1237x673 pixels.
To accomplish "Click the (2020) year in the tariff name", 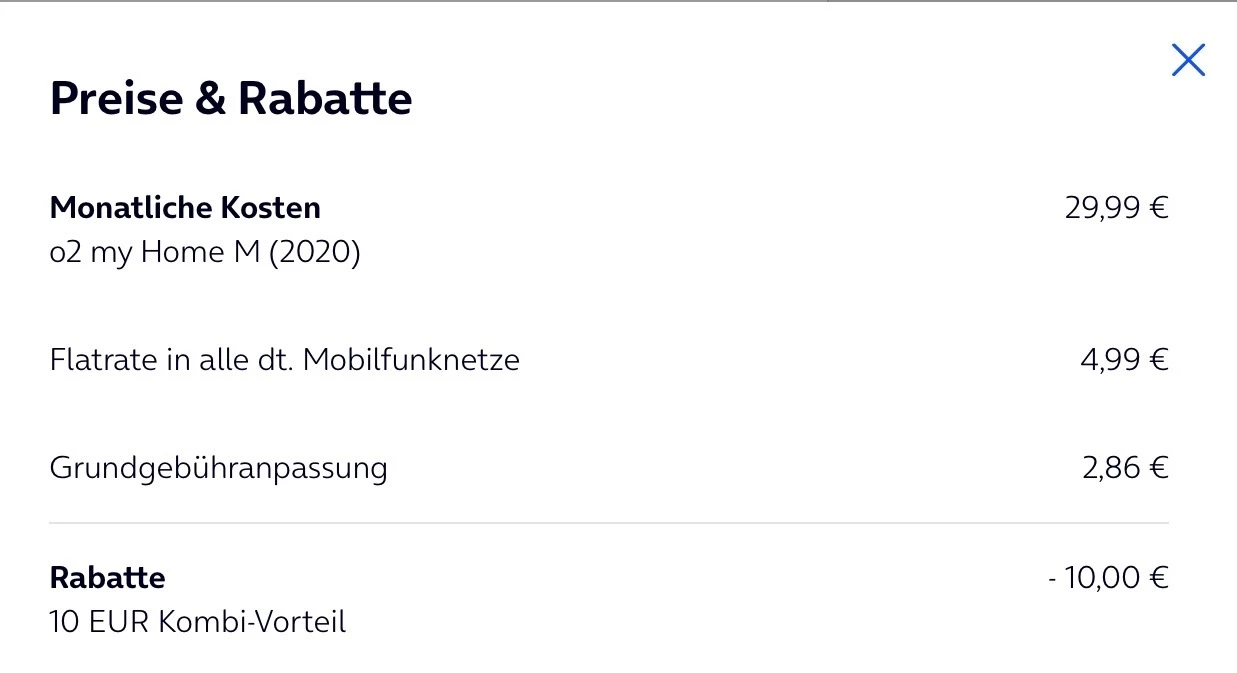I will click(x=313, y=252).
